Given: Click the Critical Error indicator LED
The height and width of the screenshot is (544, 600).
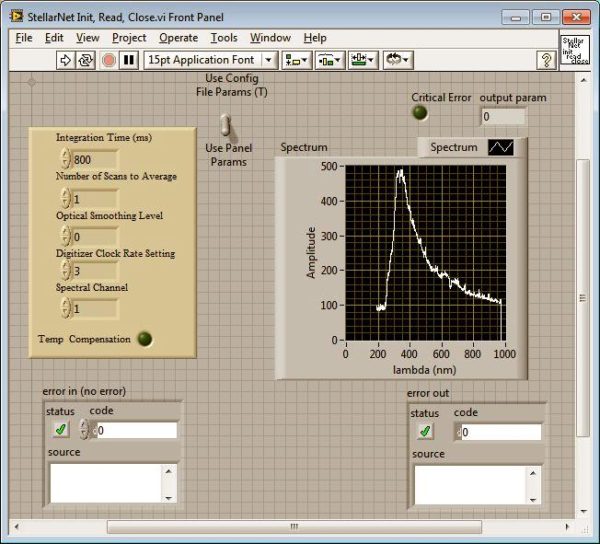Looking at the screenshot, I should (419, 113).
